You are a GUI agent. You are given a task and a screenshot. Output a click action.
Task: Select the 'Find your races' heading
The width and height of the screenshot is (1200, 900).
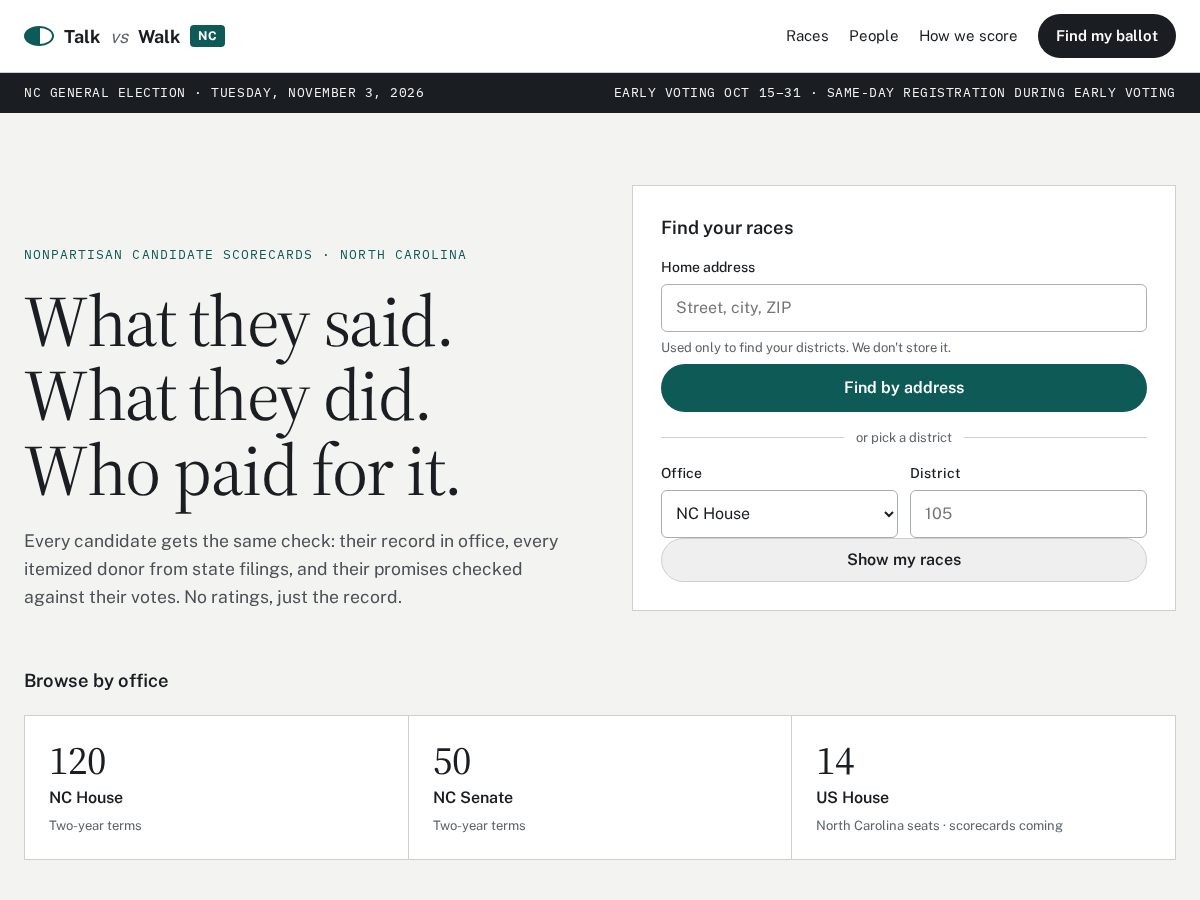pyautogui.click(x=727, y=228)
